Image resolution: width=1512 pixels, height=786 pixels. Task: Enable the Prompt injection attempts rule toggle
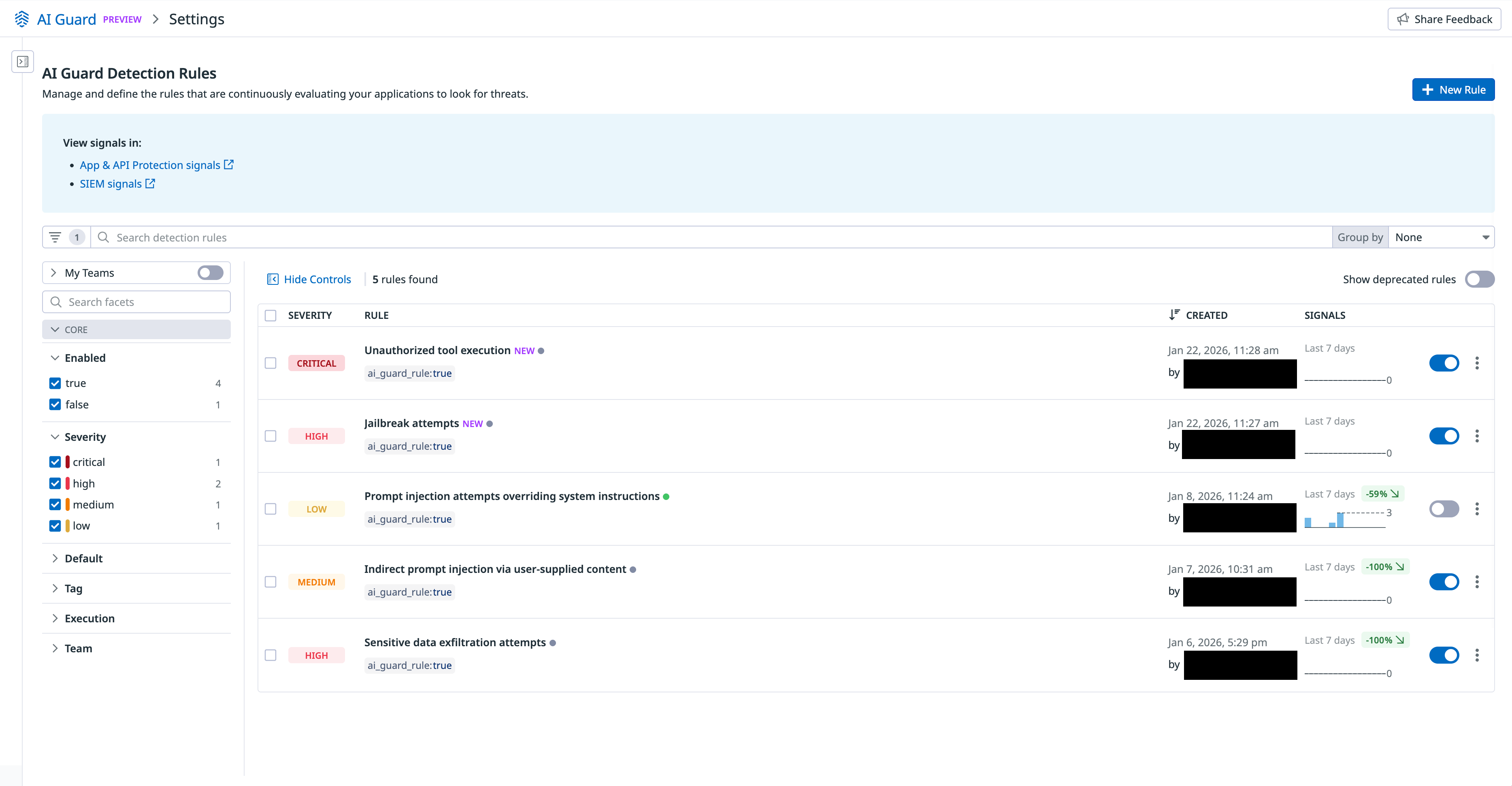(x=1444, y=509)
